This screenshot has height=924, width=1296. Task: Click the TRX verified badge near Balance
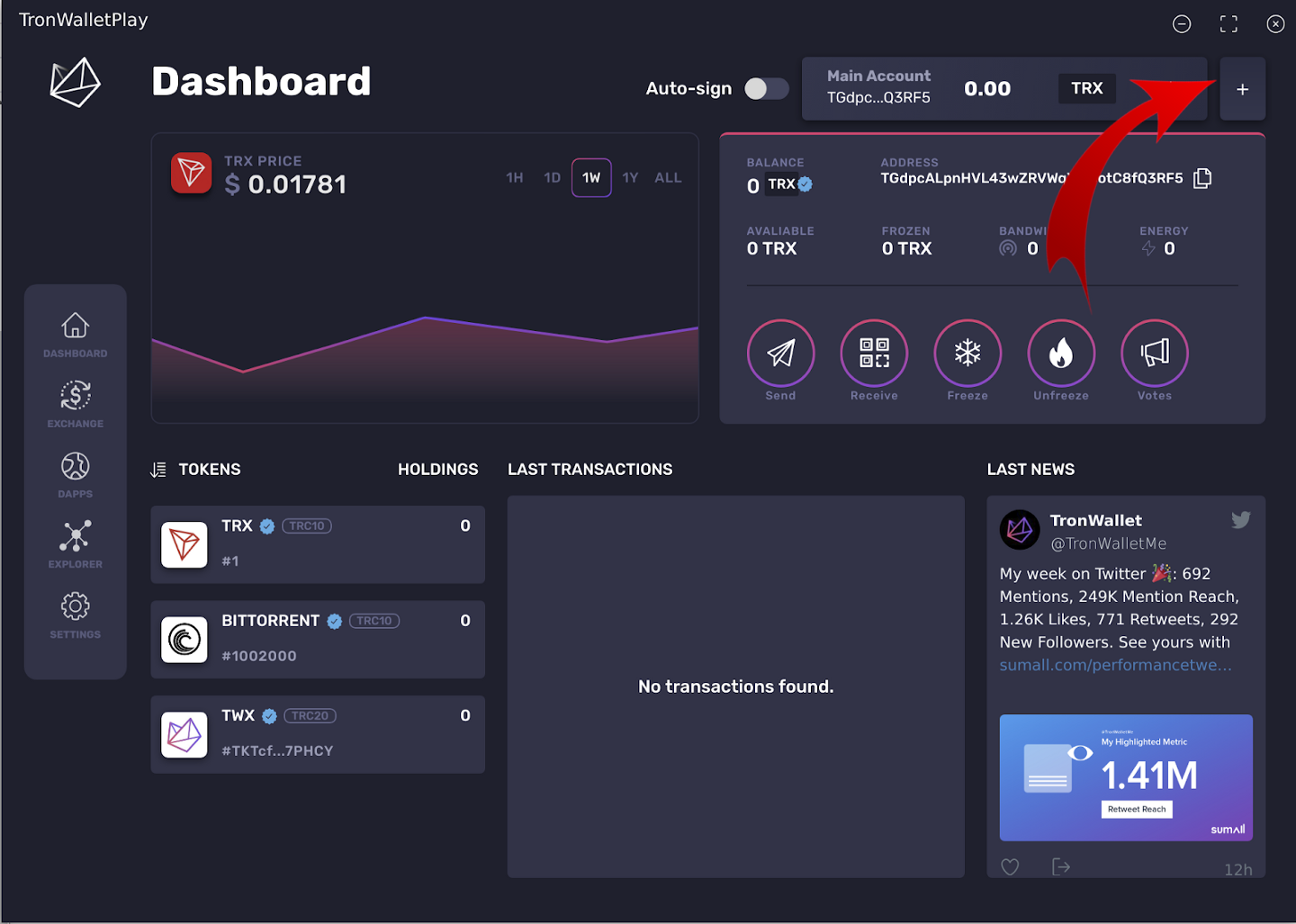pos(805,184)
